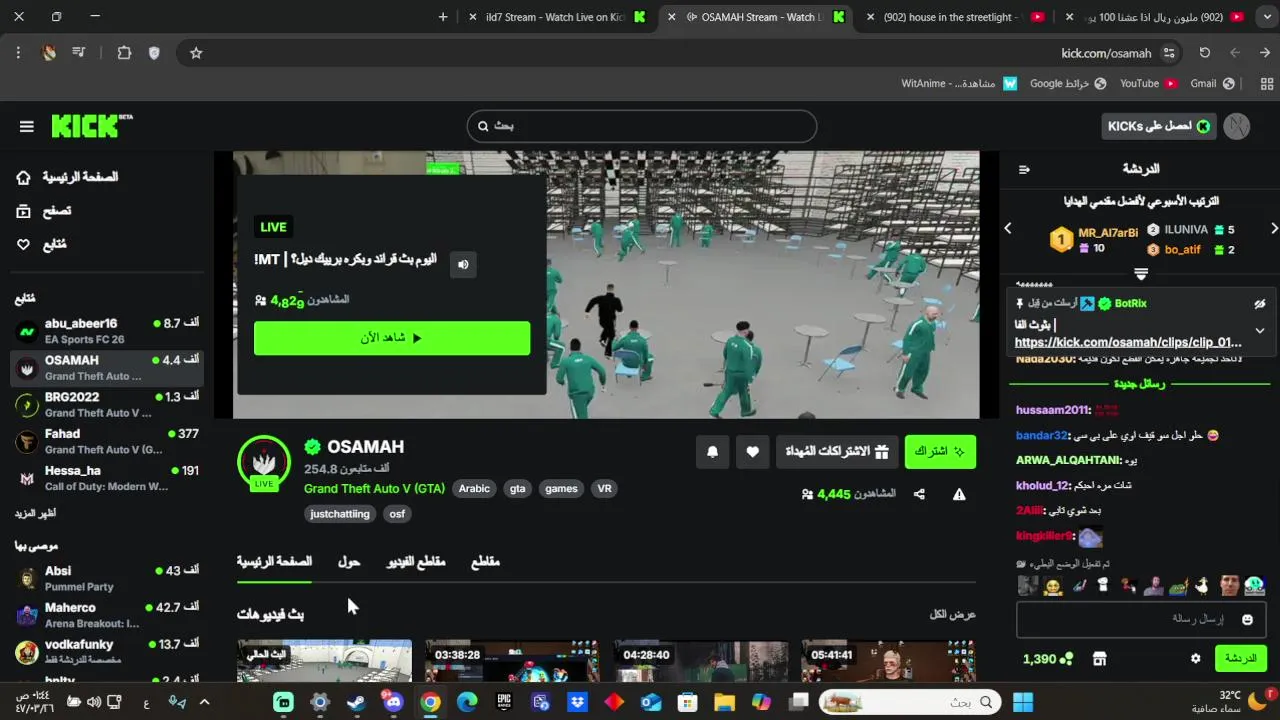1280x720 pixels.
Task: Hide the pinned BotRix message
Action: point(1260,304)
